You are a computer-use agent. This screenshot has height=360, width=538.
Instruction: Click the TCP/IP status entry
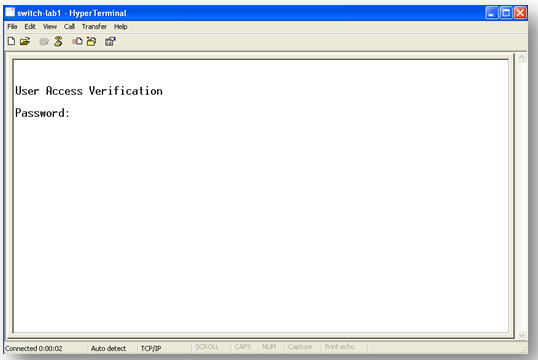151,348
